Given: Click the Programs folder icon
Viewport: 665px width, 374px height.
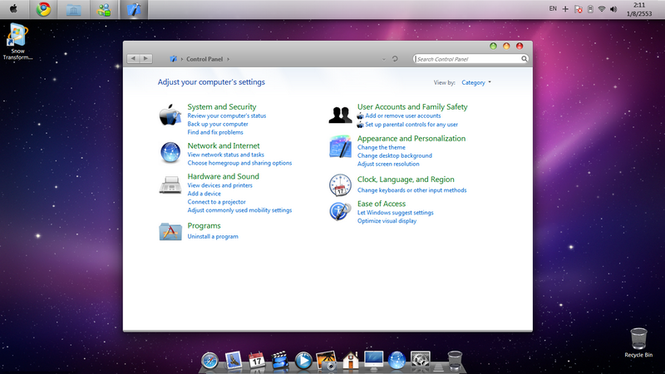Looking at the screenshot, I should [170, 232].
